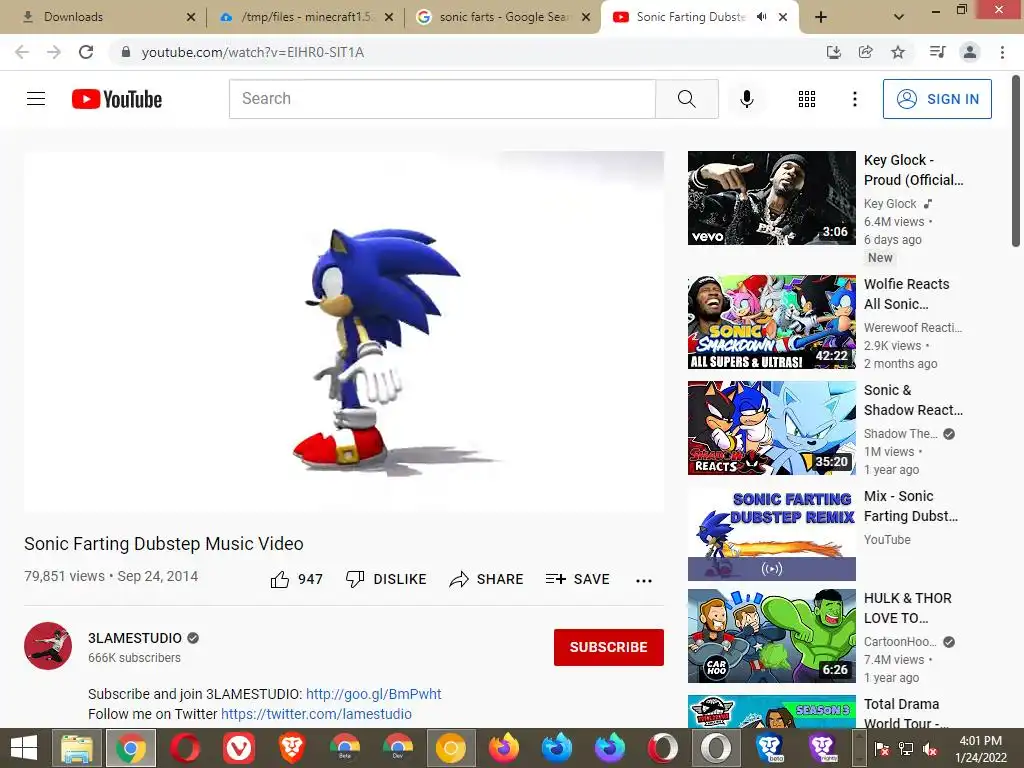This screenshot has height=768, width=1024.
Task: Open Sonic & Shadow React thumbnail
Action: (x=771, y=428)
